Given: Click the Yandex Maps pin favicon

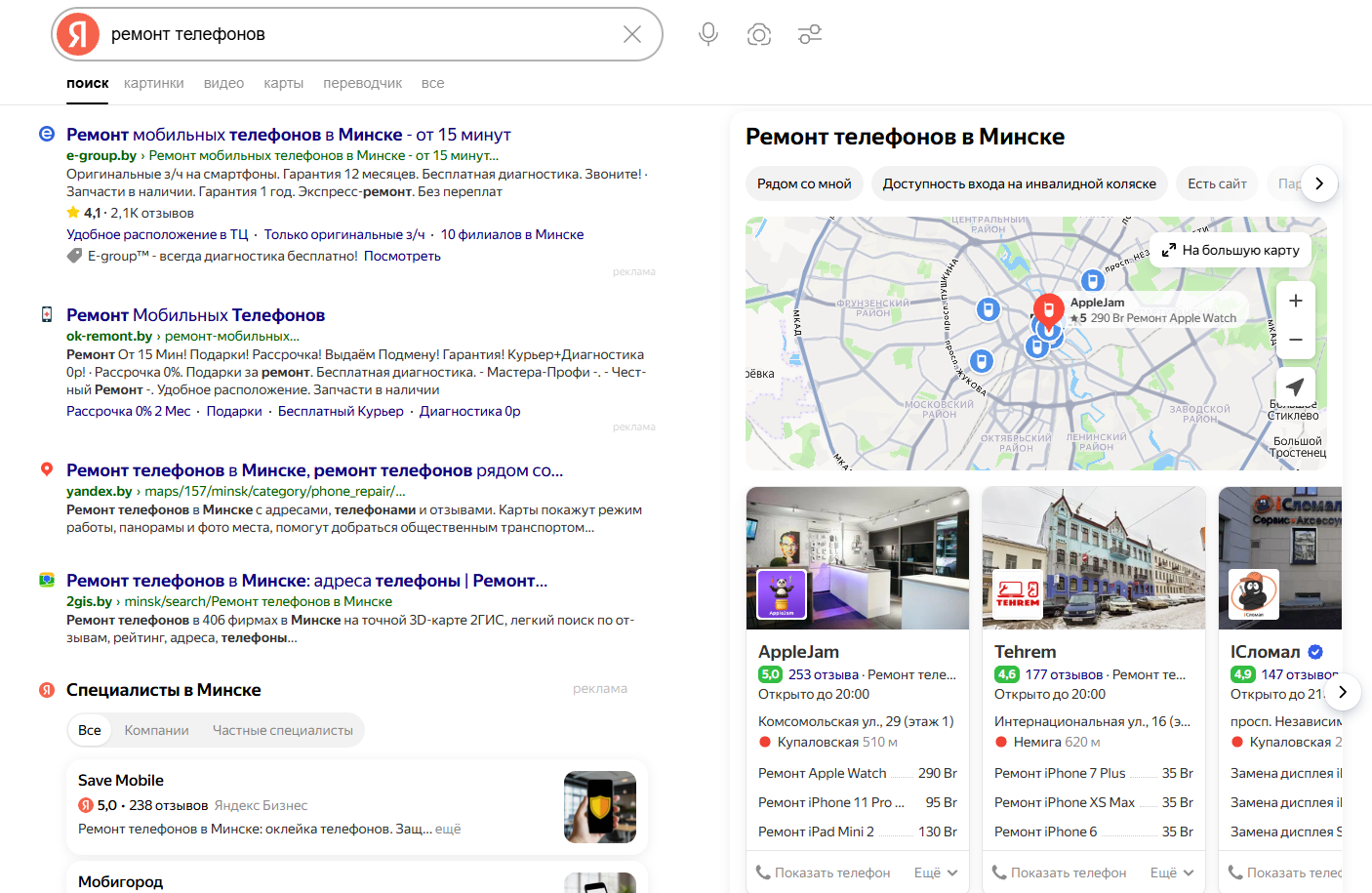Looking at the screenshot, I should click(47, 469).
